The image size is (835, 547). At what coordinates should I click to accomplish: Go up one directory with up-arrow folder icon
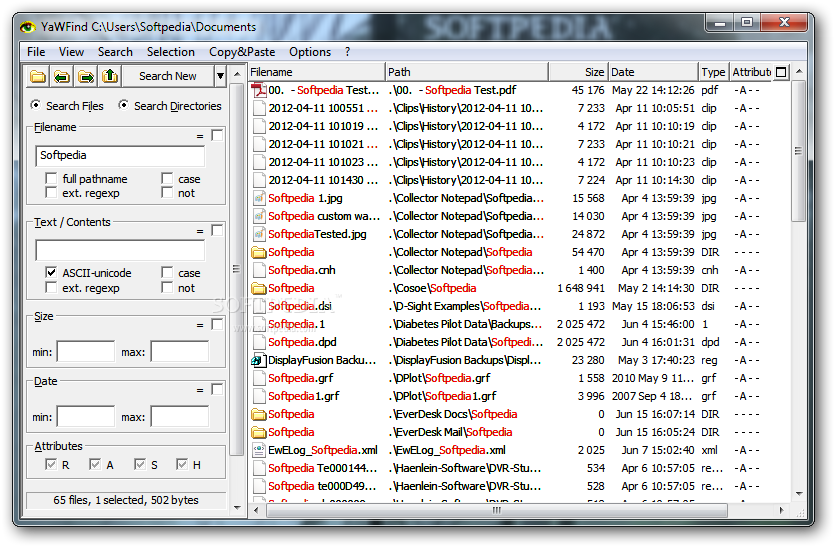[x=110, y=76]
